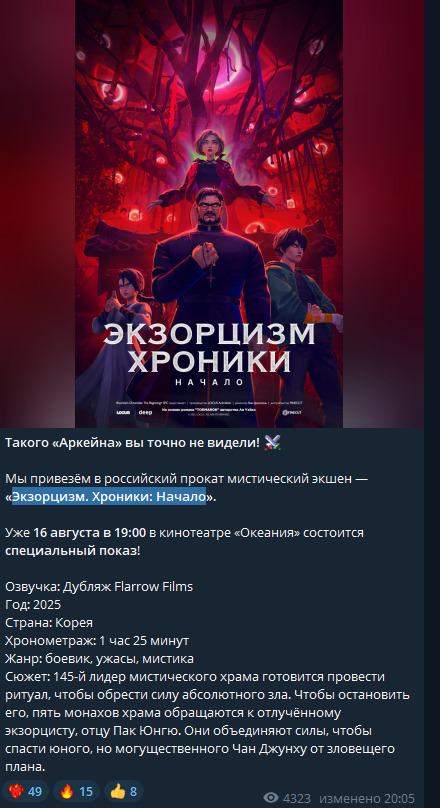Click the bold headline about «Аркейна»
Viewport: 440px width, 808px height.
click(x=132, y=443)
